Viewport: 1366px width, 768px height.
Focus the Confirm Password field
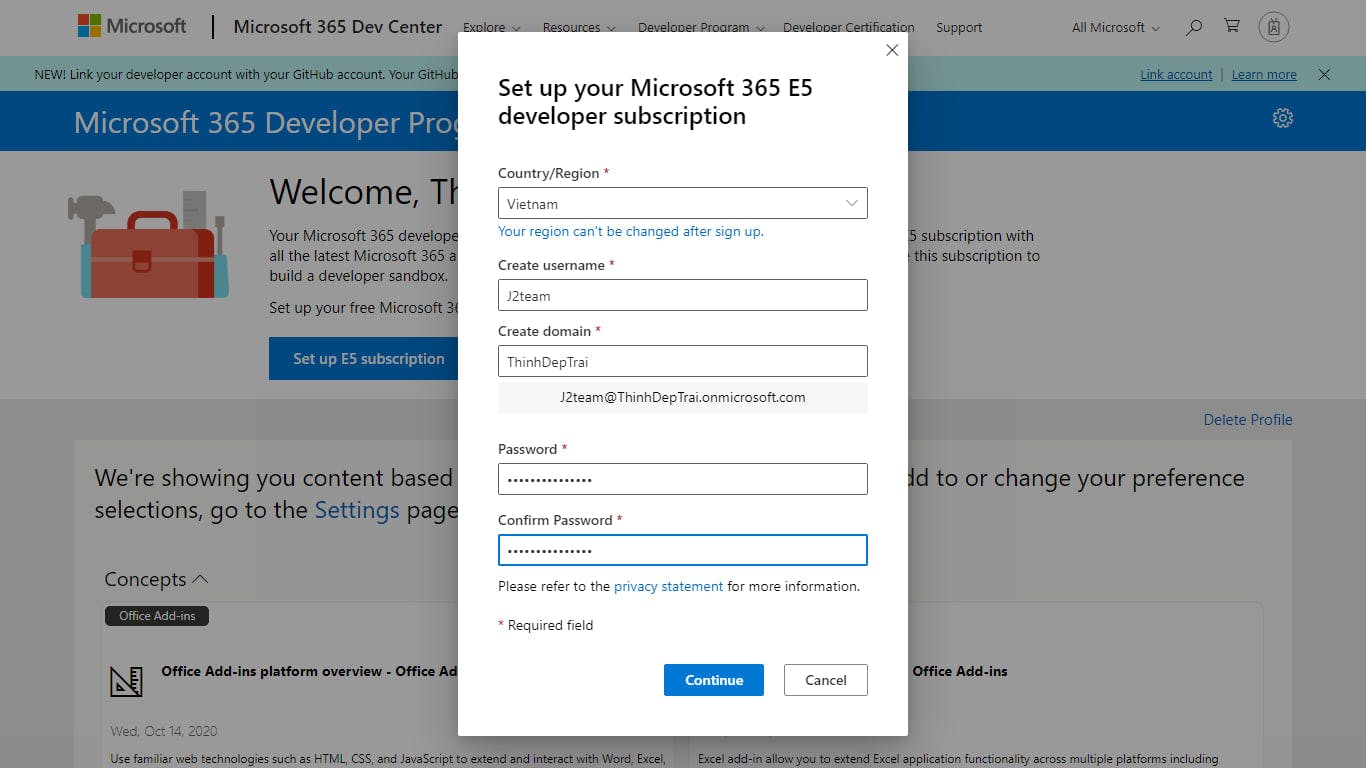[683, 550]
